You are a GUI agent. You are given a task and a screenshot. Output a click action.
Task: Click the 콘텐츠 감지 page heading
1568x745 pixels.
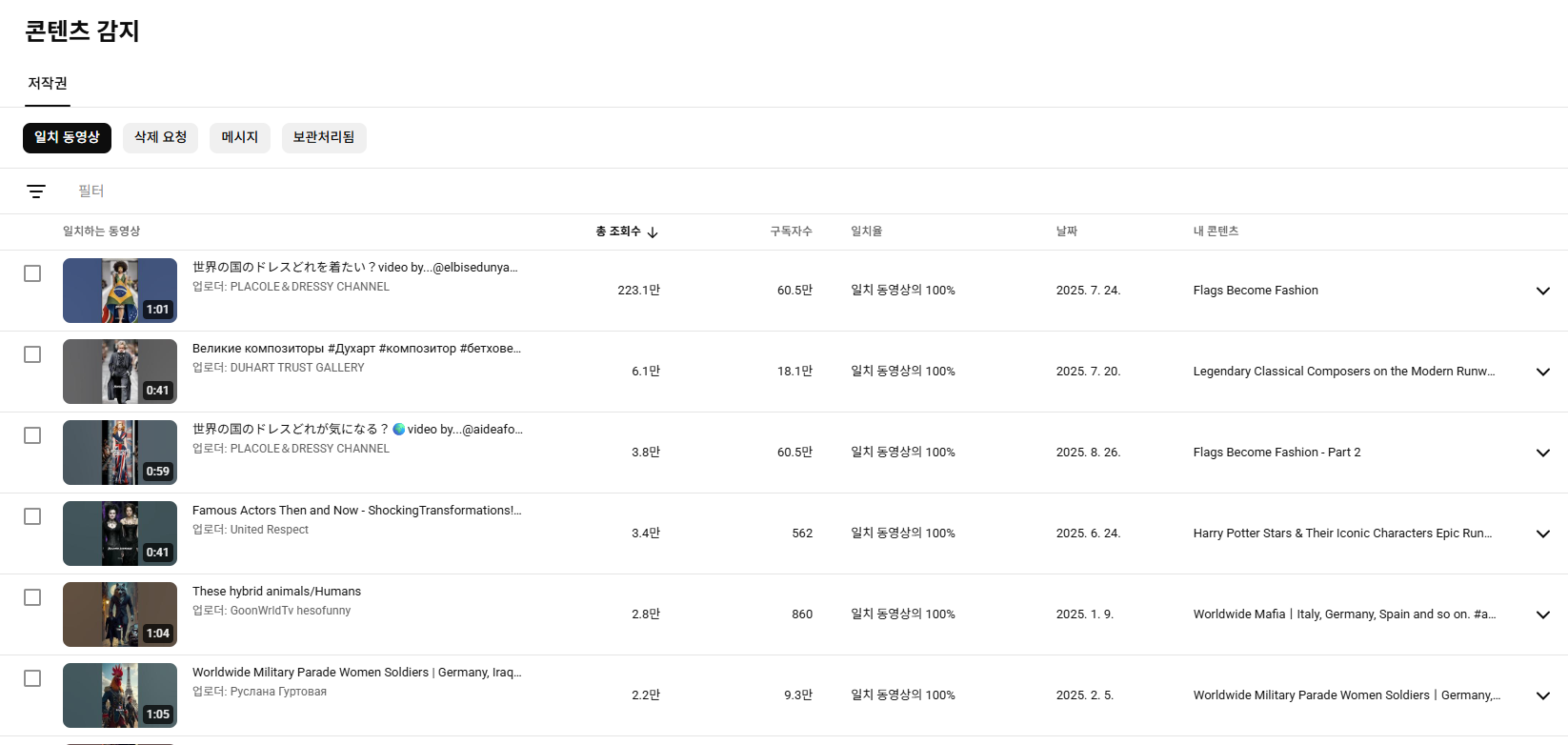click(x=82, y=30)
